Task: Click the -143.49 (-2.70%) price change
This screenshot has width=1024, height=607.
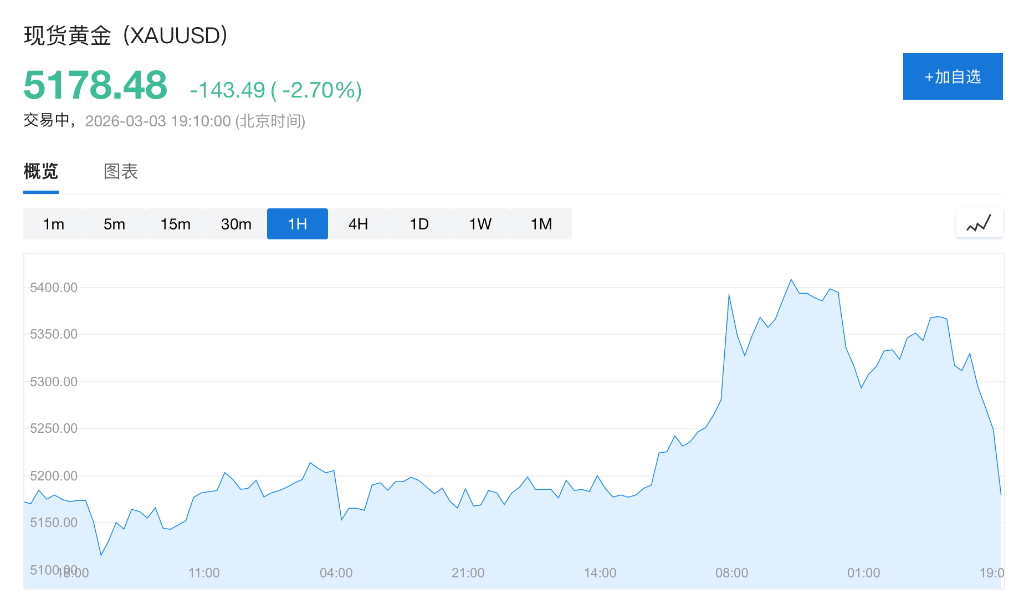Action: (276, 90)
